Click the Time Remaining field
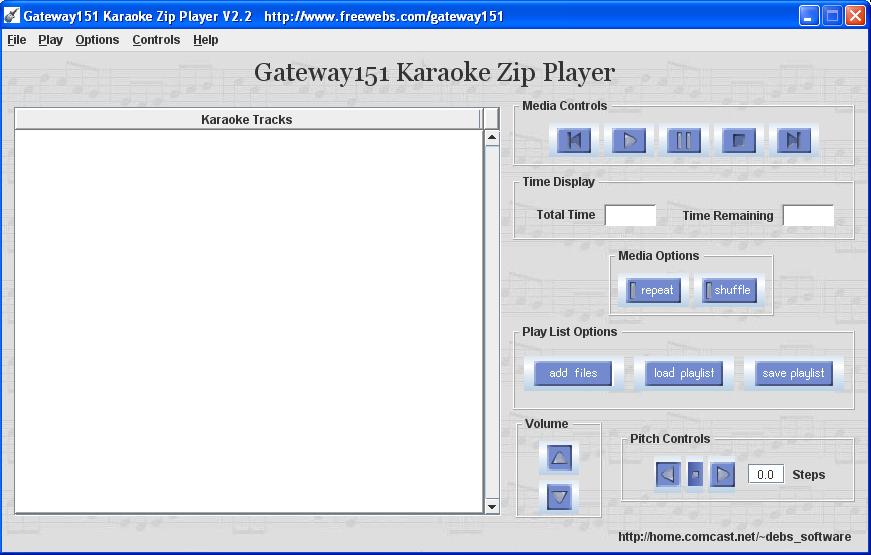This screenshot has height=555, width=871. click(808, 216)
